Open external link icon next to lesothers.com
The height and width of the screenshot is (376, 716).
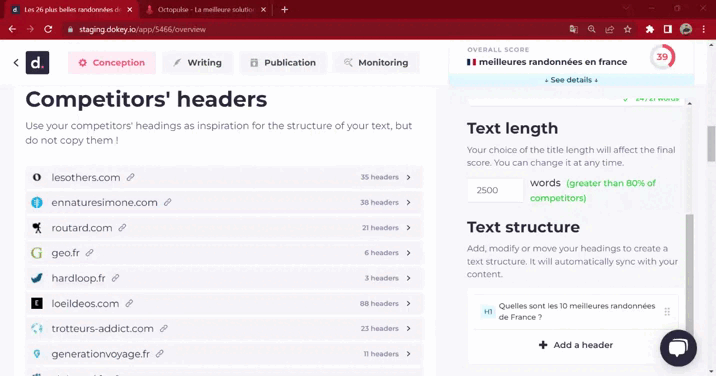(x=131, y=177)
